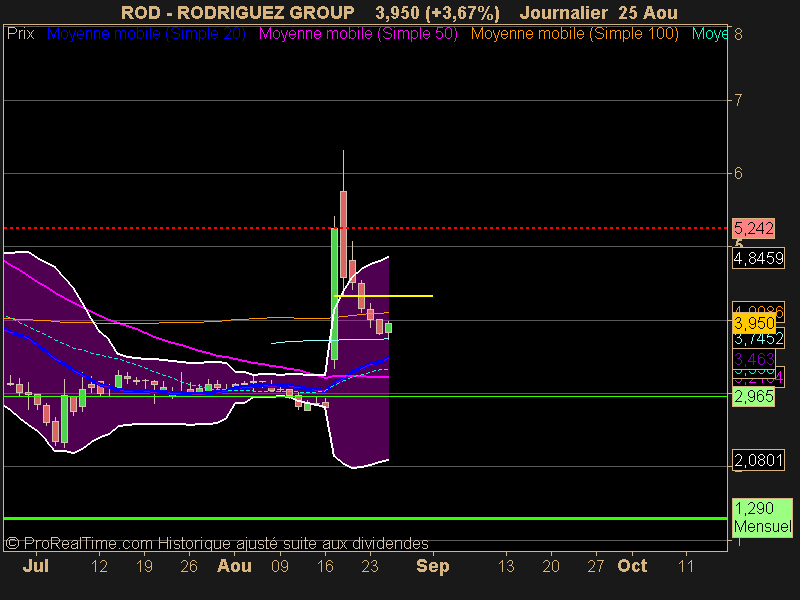This screenshot has width=800, height=600.
Task: Select the Moyenne mobile (Simple 100) legend
Action: (x=574, y=34)
